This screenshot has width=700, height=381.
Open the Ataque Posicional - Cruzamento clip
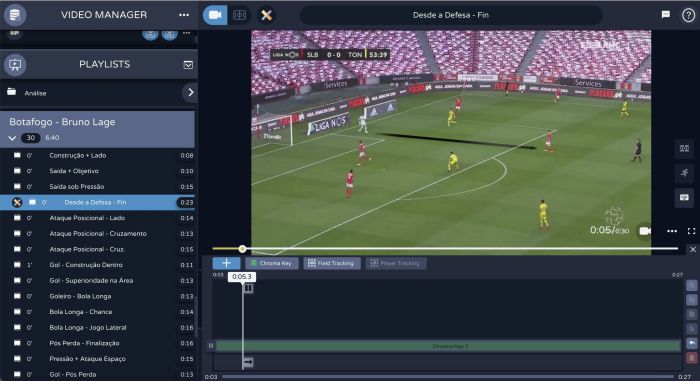click(x=98, y=234)
